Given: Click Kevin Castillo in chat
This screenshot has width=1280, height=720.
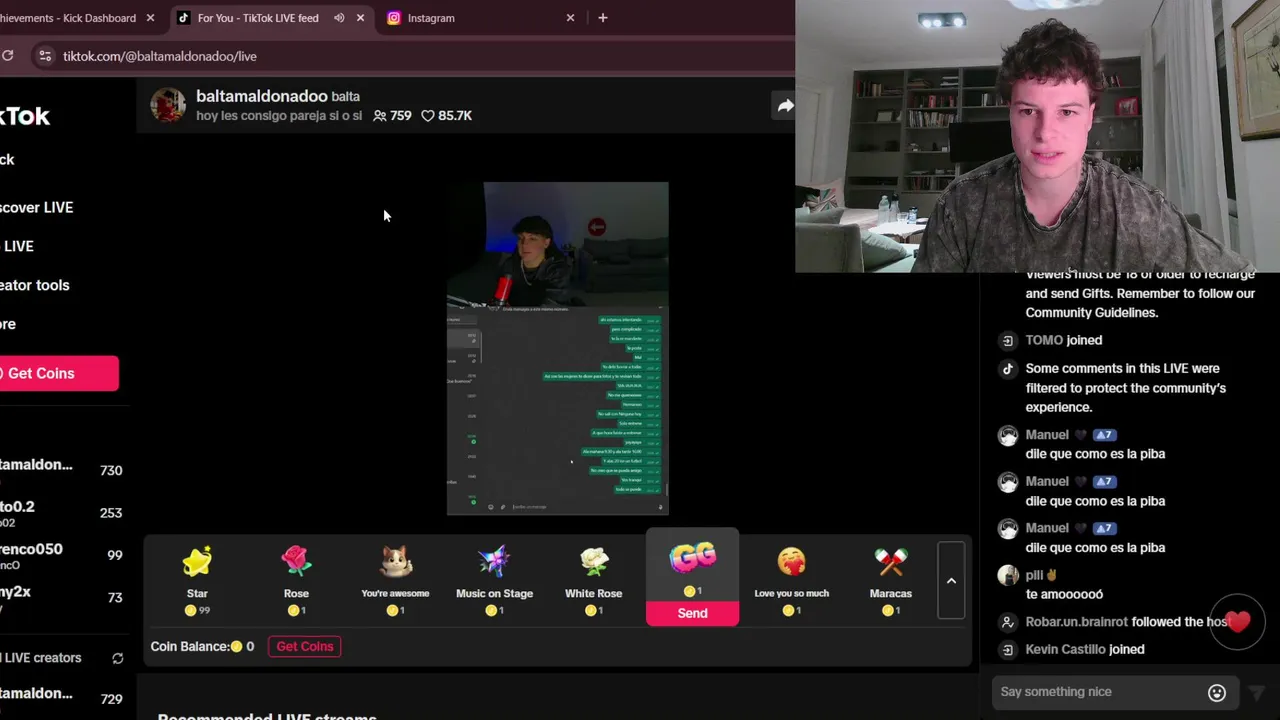Looking at the screenshot, I should [1065, 650].
